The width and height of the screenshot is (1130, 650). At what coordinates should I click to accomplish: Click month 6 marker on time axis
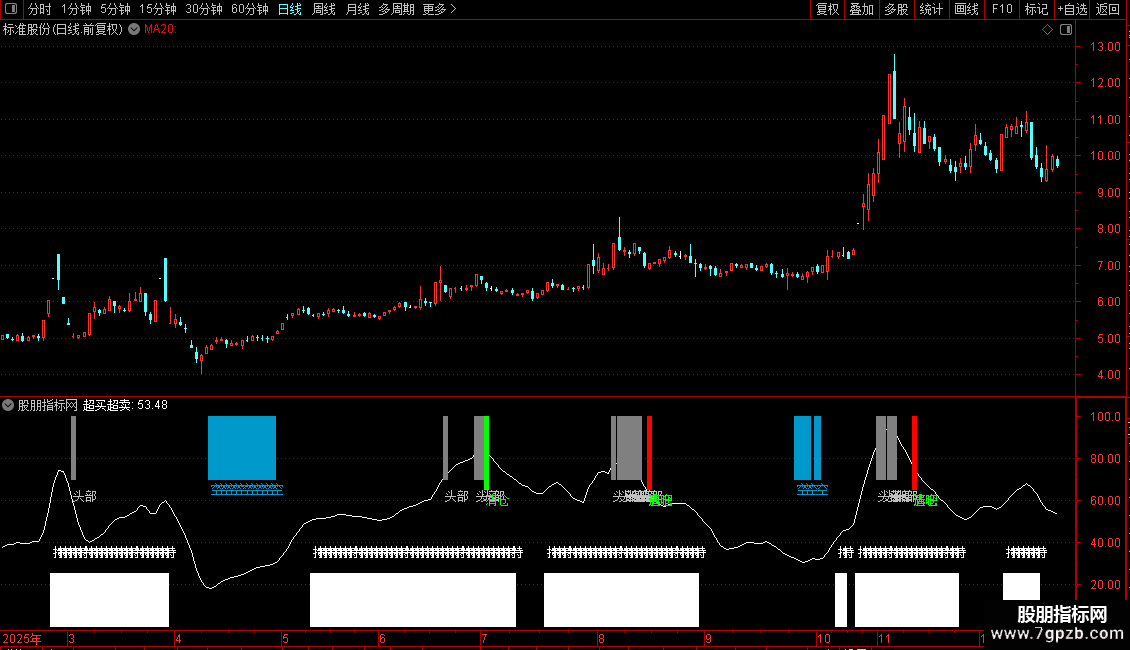tap(382, 638)
